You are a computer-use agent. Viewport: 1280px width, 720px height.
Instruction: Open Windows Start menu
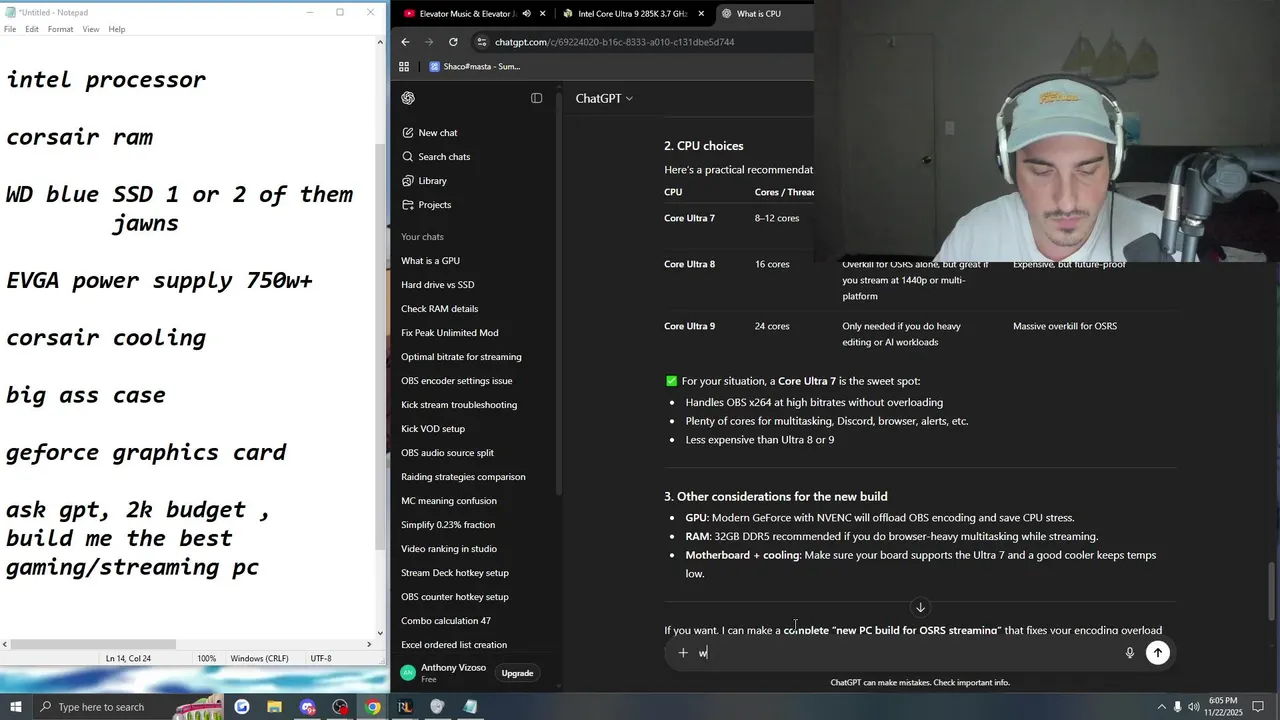tap(16, 707)
